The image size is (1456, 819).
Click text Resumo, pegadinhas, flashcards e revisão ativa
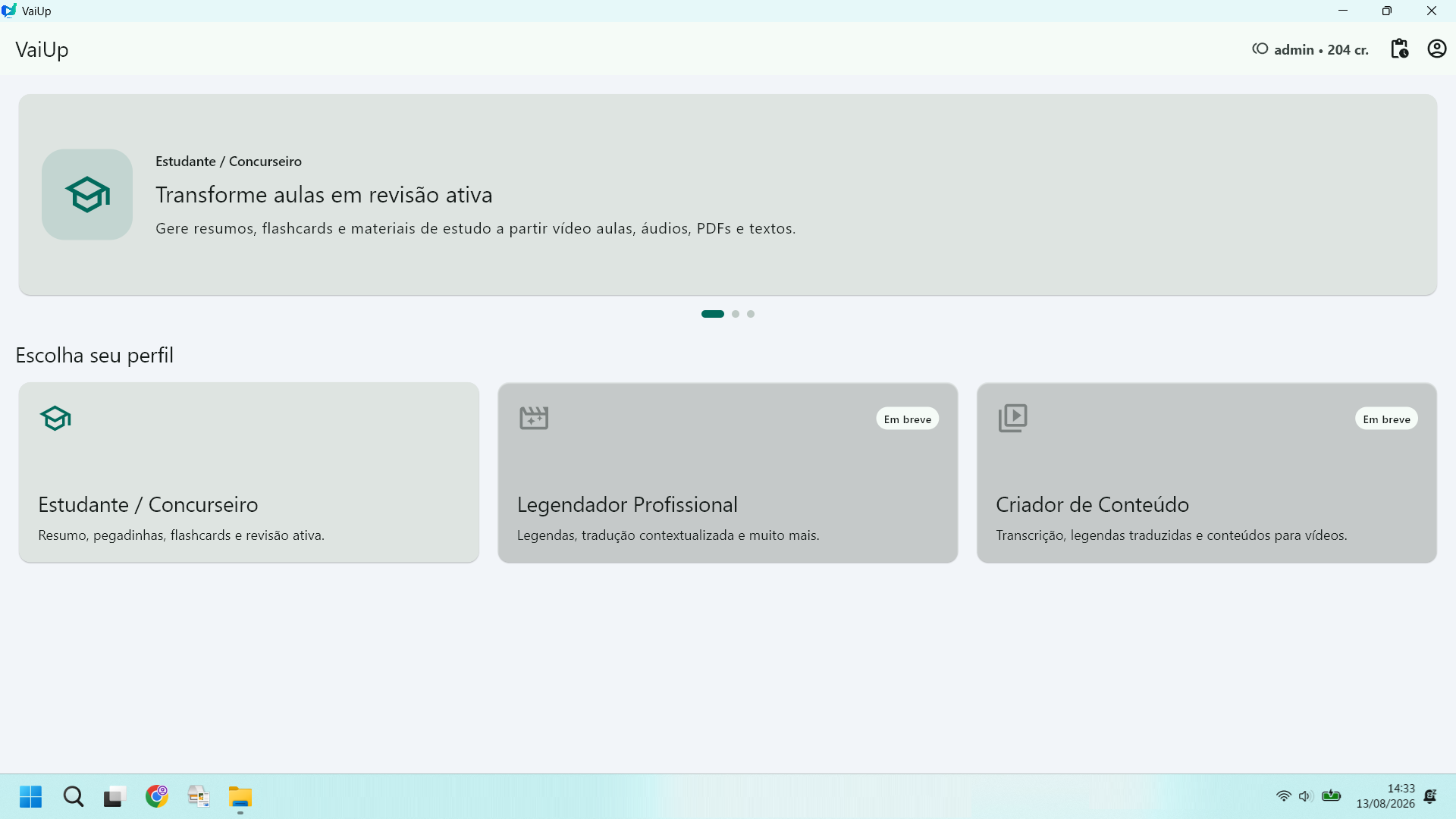coord(181,535)
